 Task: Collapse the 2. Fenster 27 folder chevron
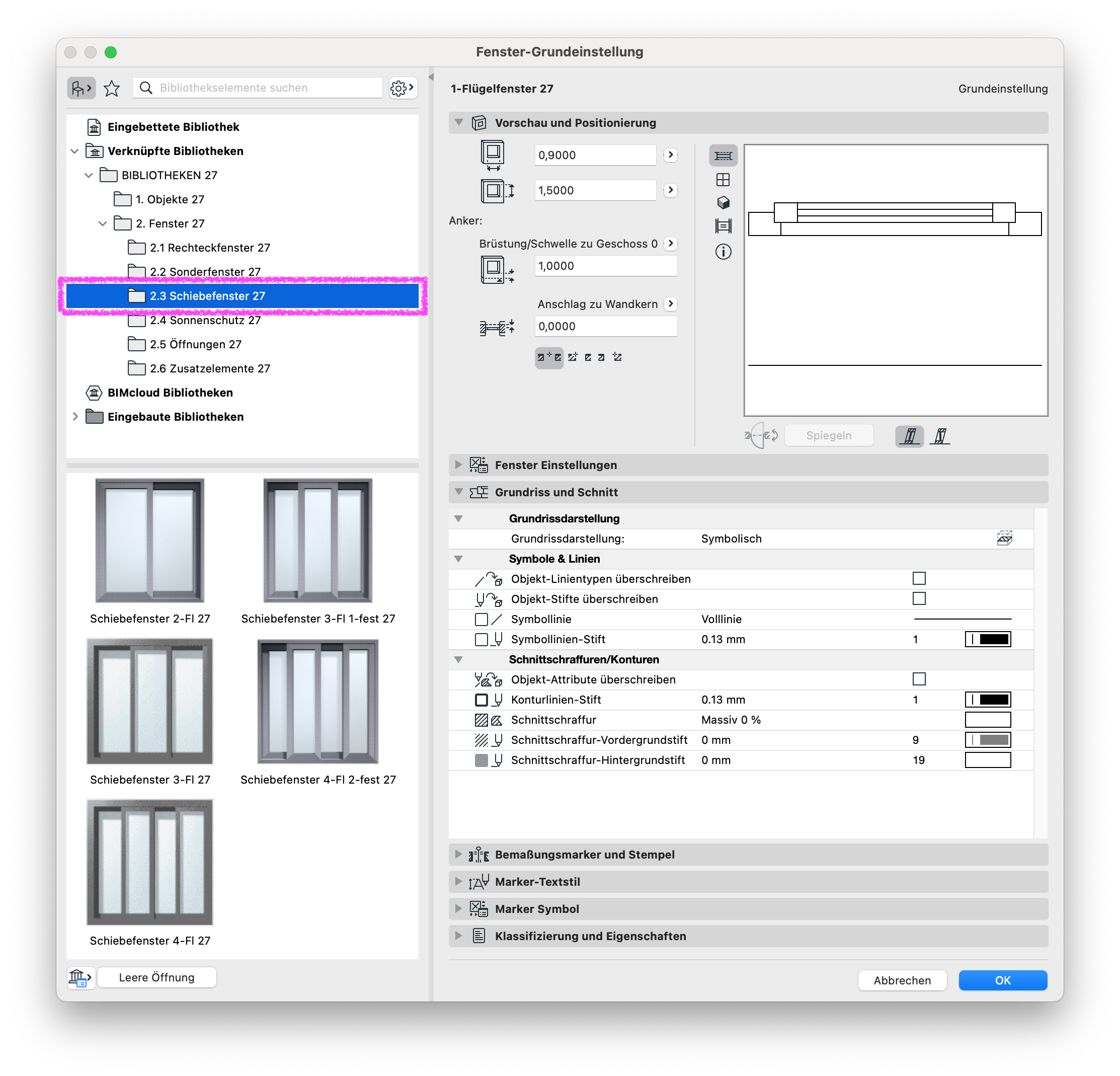tap(103, 223)
